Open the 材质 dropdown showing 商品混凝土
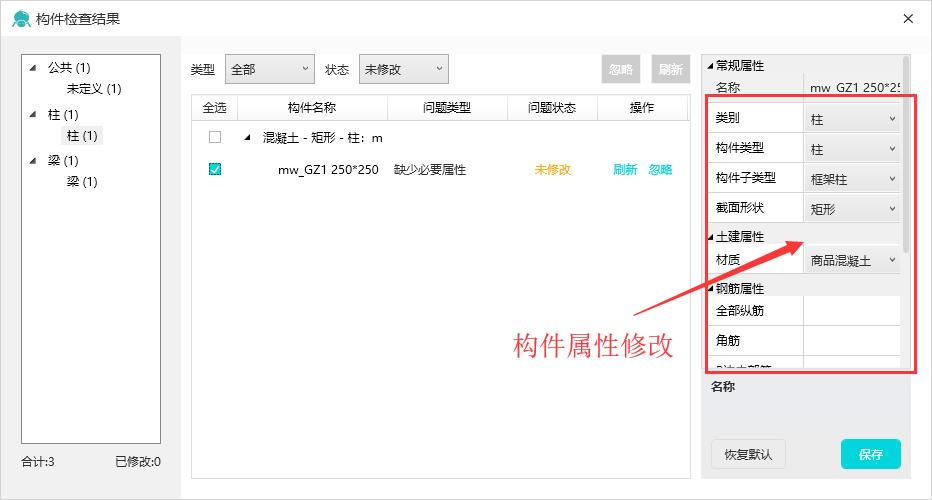Image resolution: width=932 pixels, height=500 pixels. click(x=852, y=260)
